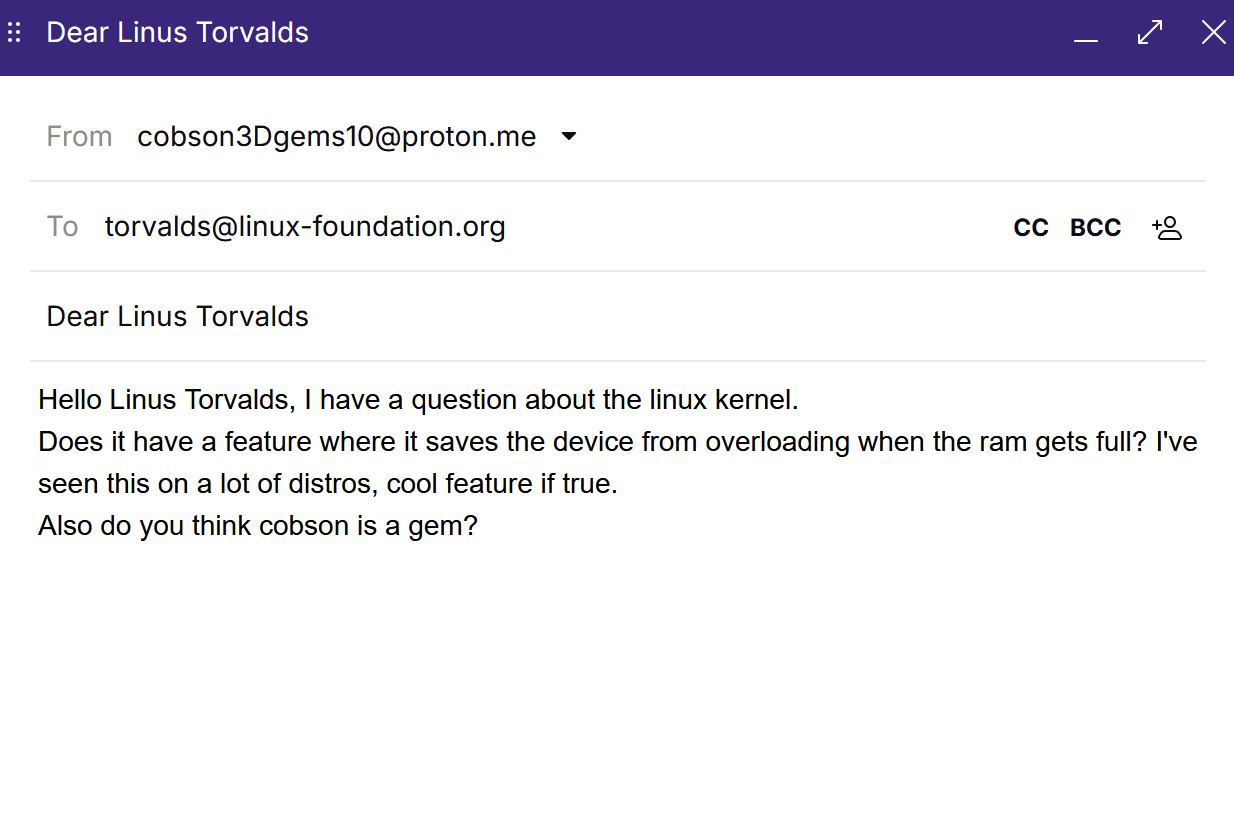Open the add contacts icon
Viewport: 1234px width, 827px height.
tap(1166, 228)
